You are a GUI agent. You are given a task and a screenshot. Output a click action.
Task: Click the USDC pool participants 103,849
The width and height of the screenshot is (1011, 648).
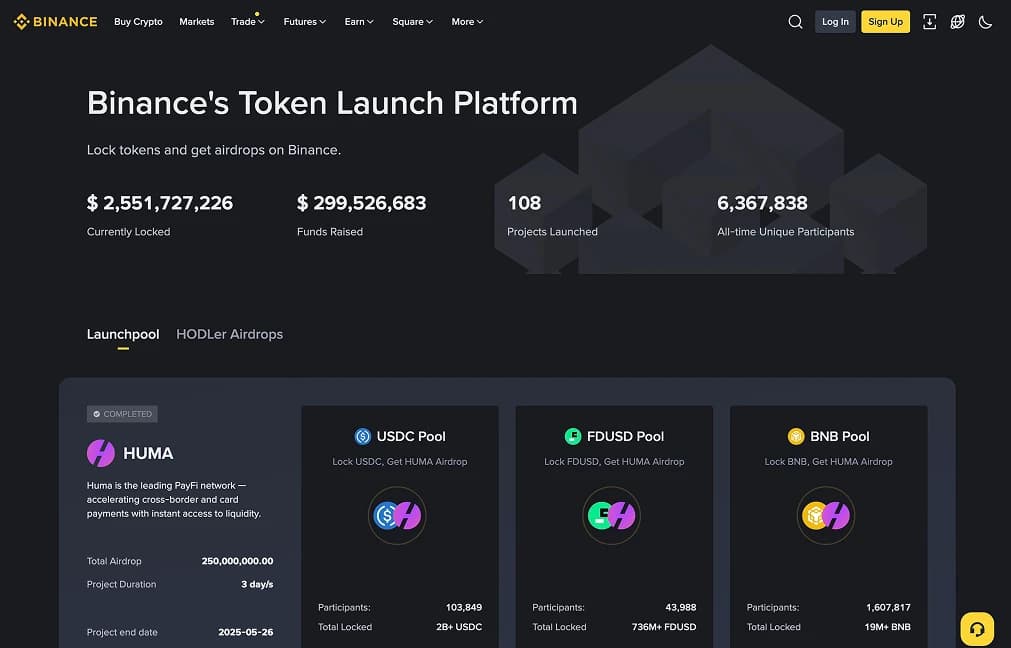click(x=464, y=607)
